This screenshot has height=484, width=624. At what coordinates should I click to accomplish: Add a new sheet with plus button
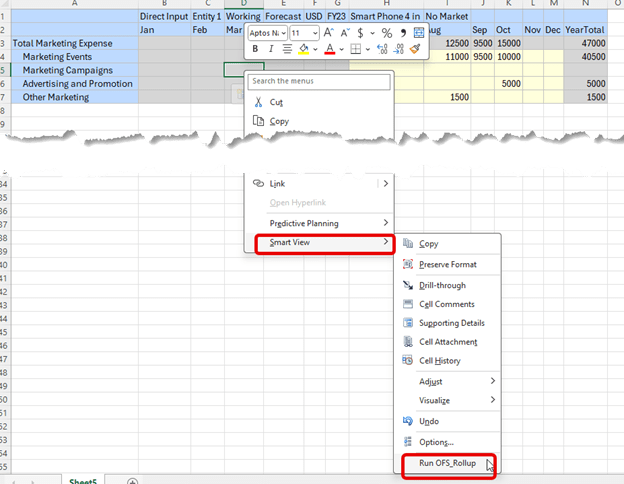[x=133, y=481]
